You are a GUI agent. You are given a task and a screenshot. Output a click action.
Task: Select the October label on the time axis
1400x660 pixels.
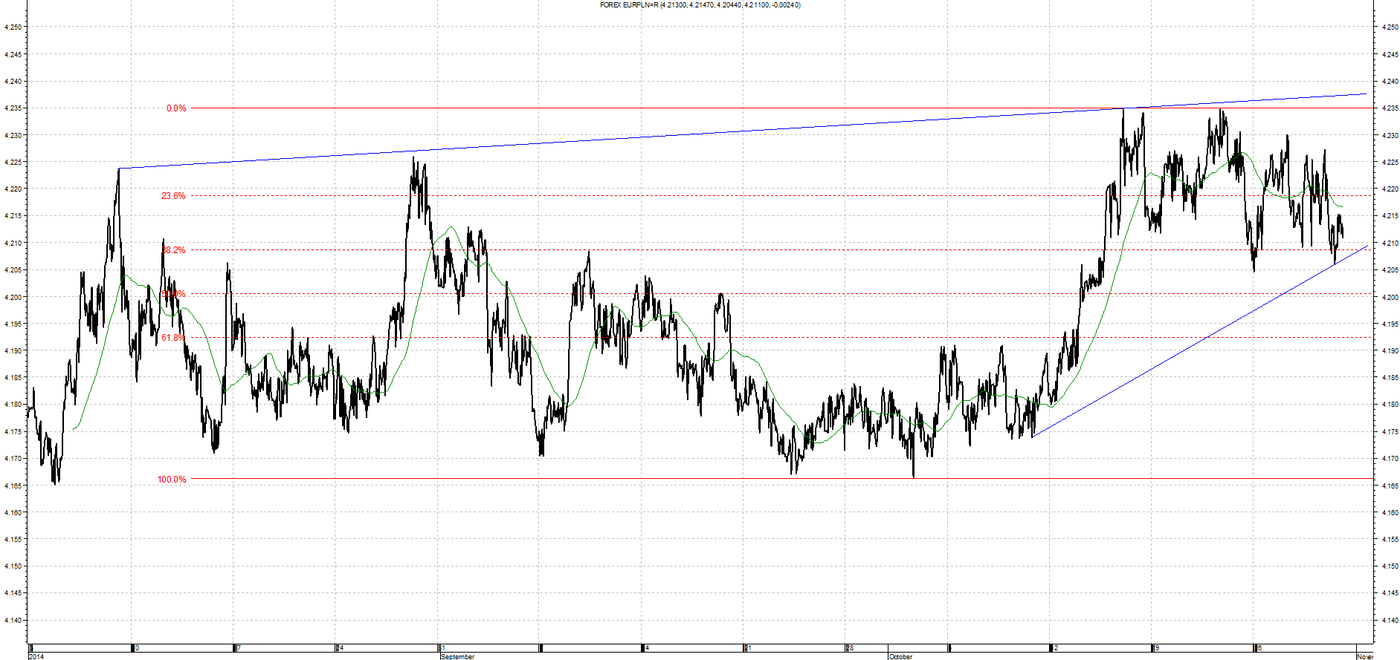(x=900, y=656)
